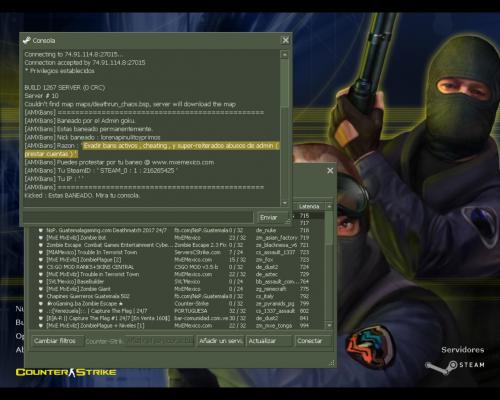Click Añadir un servidor button
Image resolution: width=500 pixels, height=400 pixels.
pos(220,341)
